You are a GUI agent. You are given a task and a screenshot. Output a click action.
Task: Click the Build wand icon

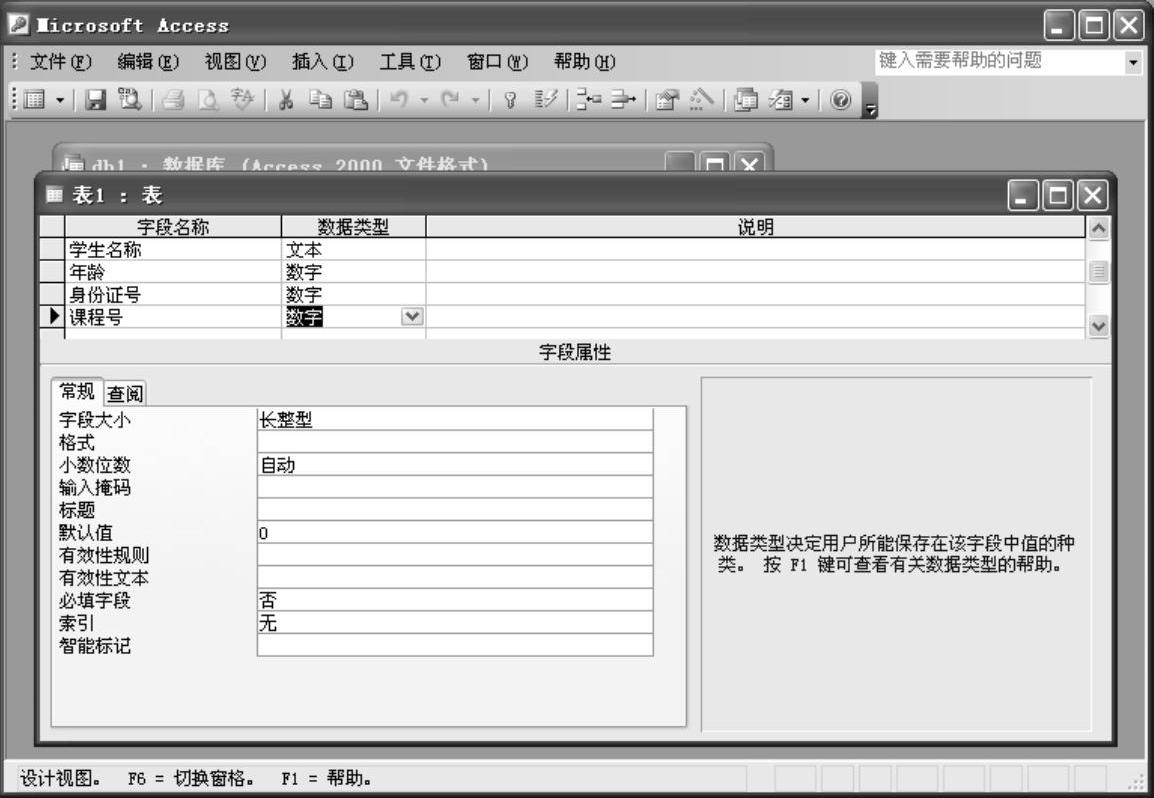[x=701, y=99]
